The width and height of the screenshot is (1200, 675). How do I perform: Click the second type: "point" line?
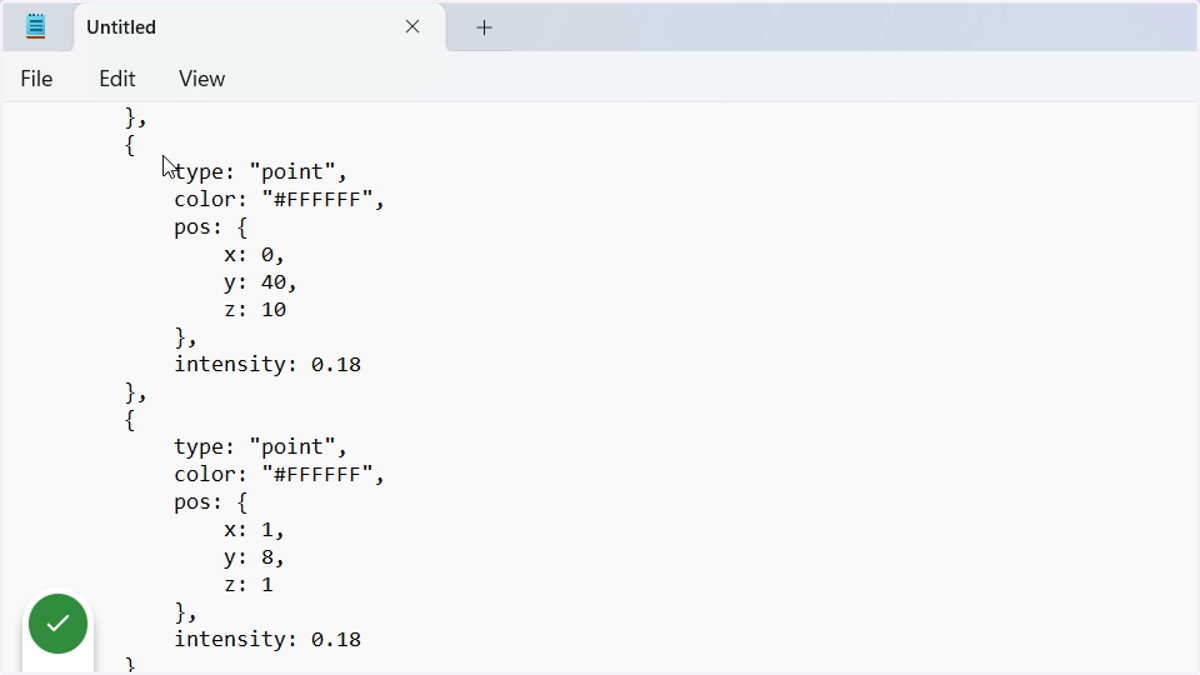click(261, 447)
